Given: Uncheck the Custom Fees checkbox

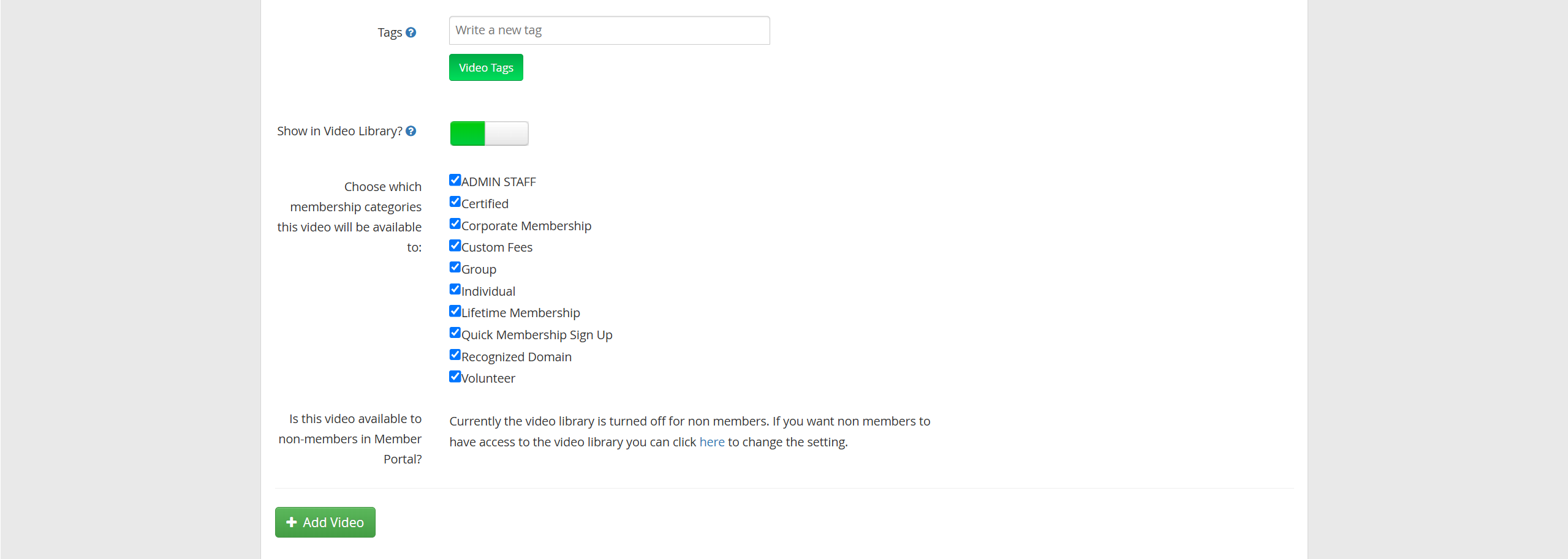Looking at the screenshot, I should [x=455, y=246].
